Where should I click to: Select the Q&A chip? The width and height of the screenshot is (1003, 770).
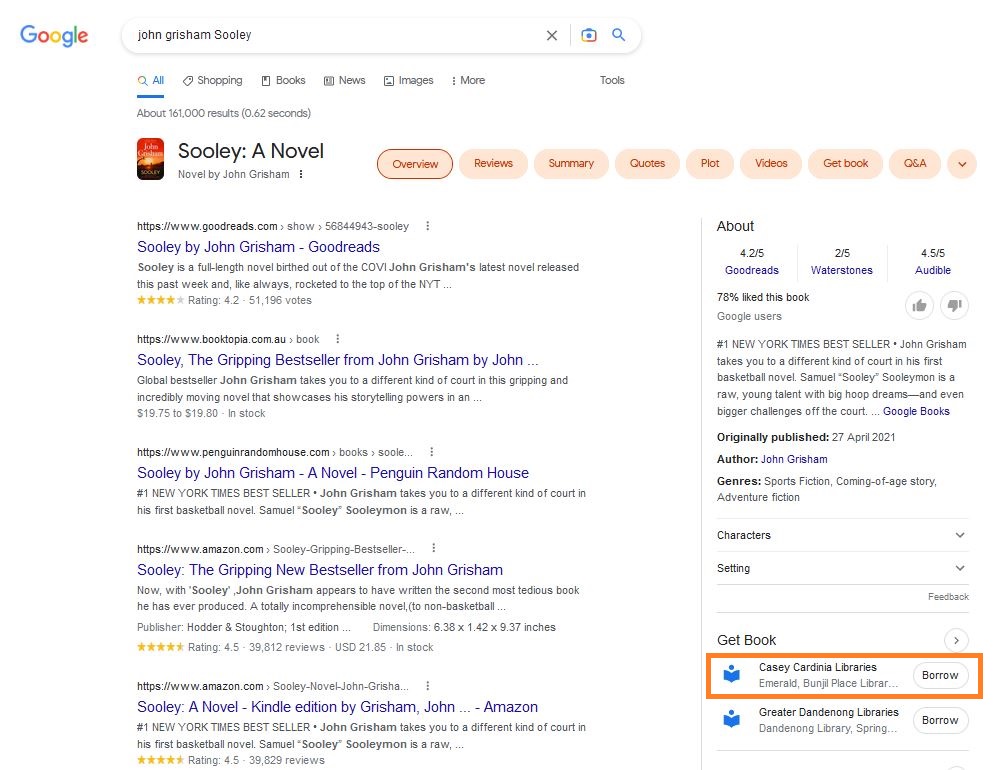(915, 164)
